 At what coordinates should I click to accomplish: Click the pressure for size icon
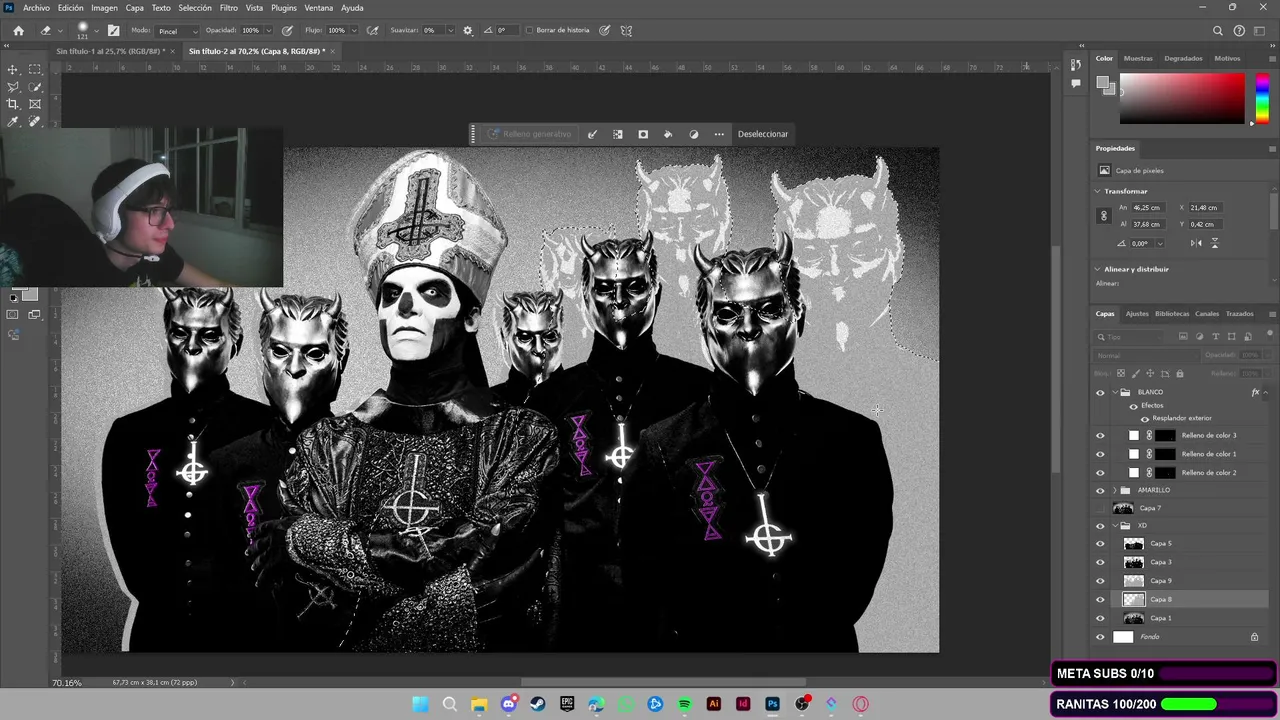click(604, 30)
